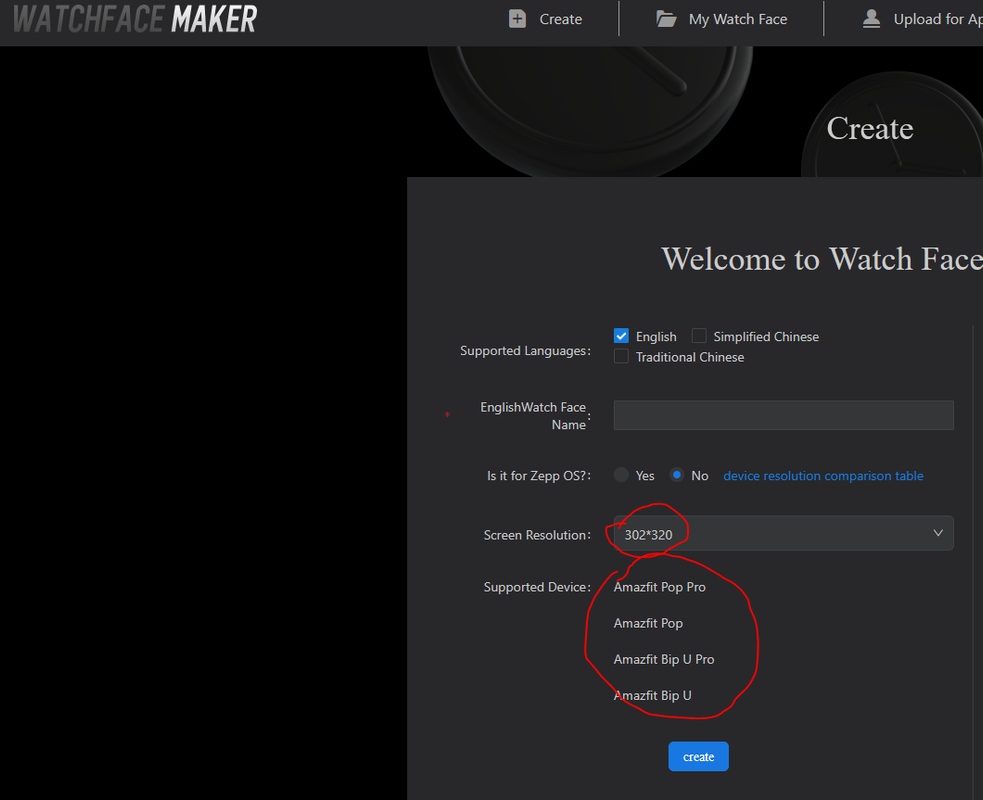The image size is (983, 800).
Task: Check the Simplified Chinese checkbox
Action: pyautogui.click(x=699, y=336)
